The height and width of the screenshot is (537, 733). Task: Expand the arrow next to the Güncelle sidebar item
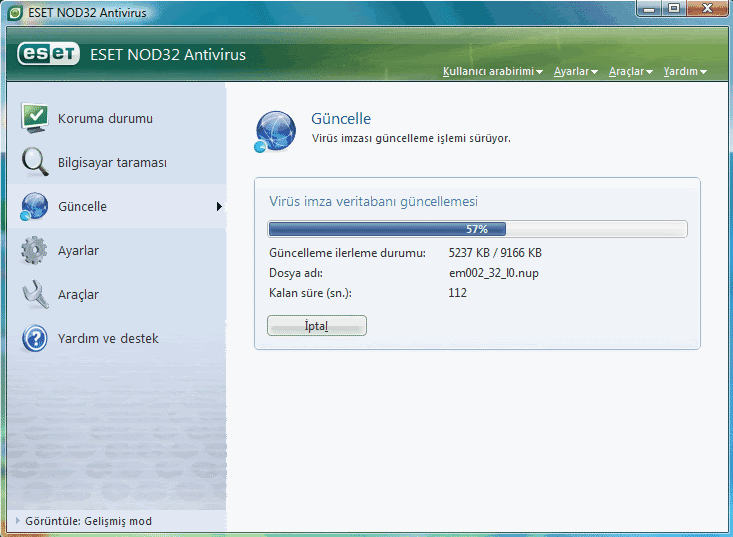click(x=219, y=207)
